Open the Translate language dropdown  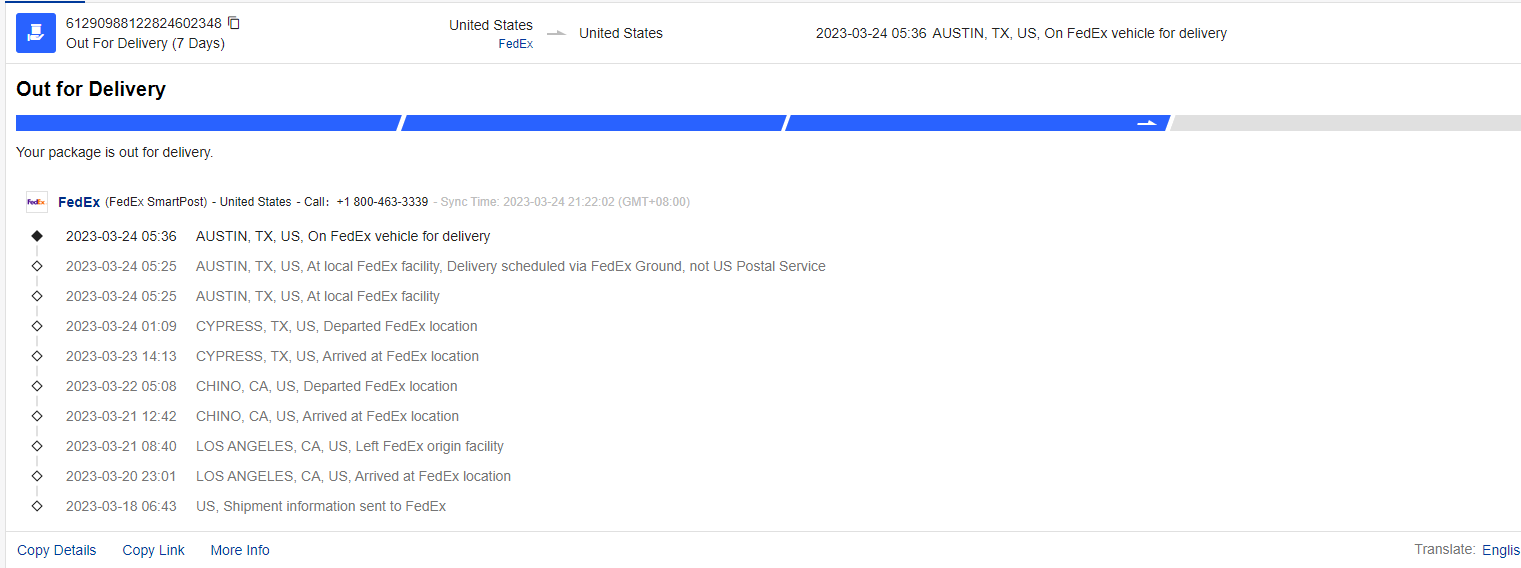pos(1500,550)
